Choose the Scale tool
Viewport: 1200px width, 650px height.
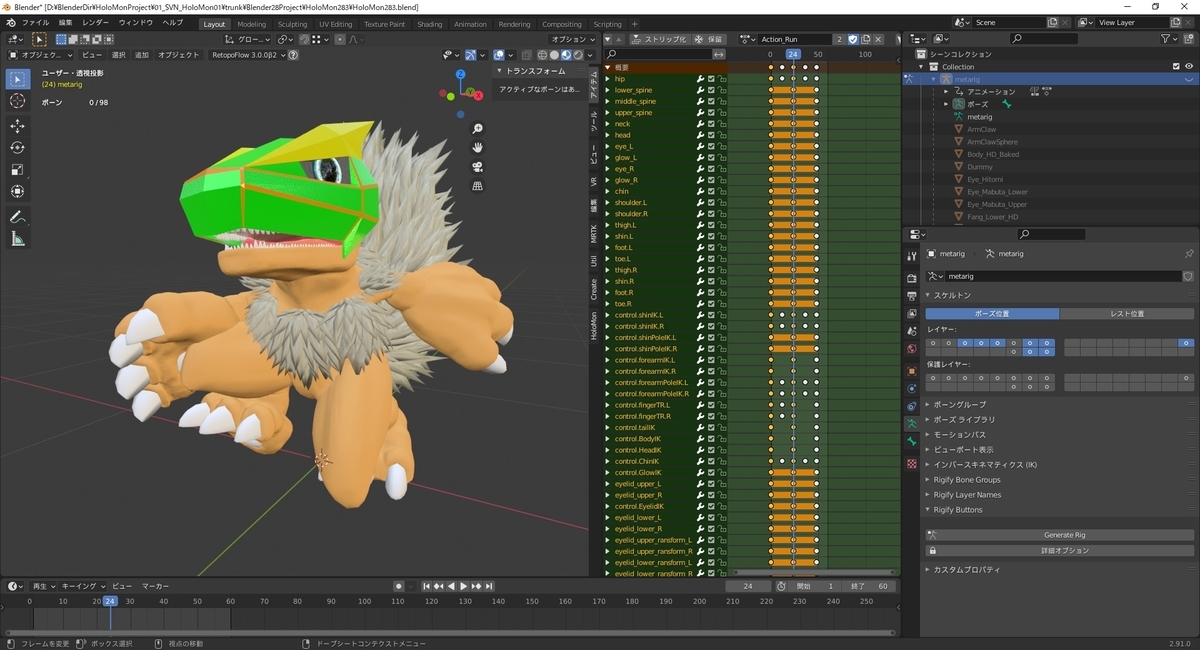[x=18, y=170]
